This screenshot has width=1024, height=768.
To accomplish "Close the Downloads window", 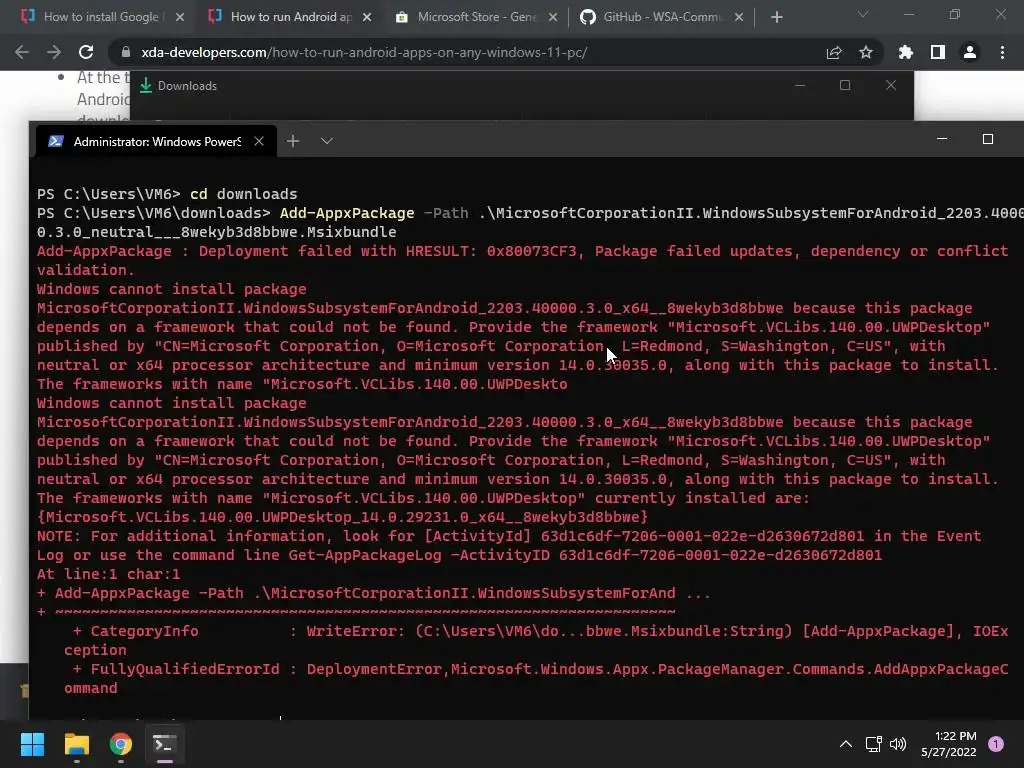I will (x=891, y=86).
